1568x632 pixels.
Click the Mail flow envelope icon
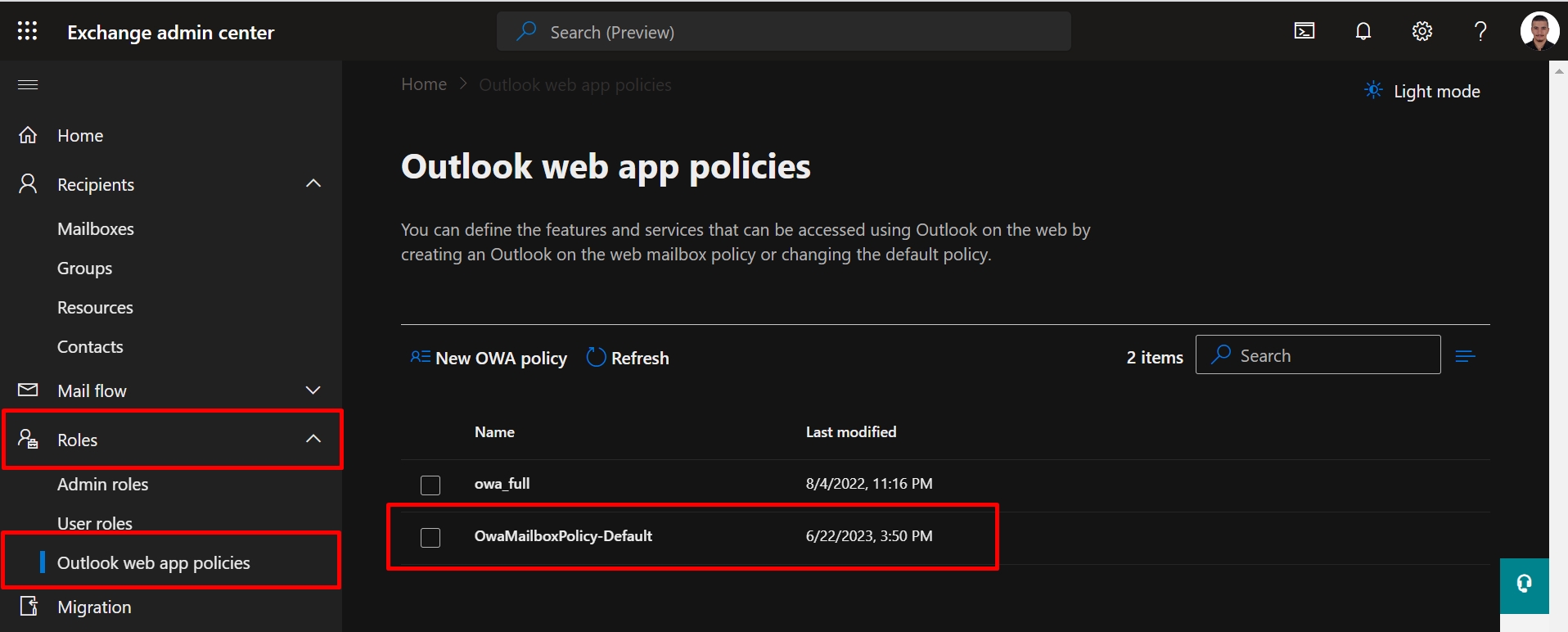(28, 390)
